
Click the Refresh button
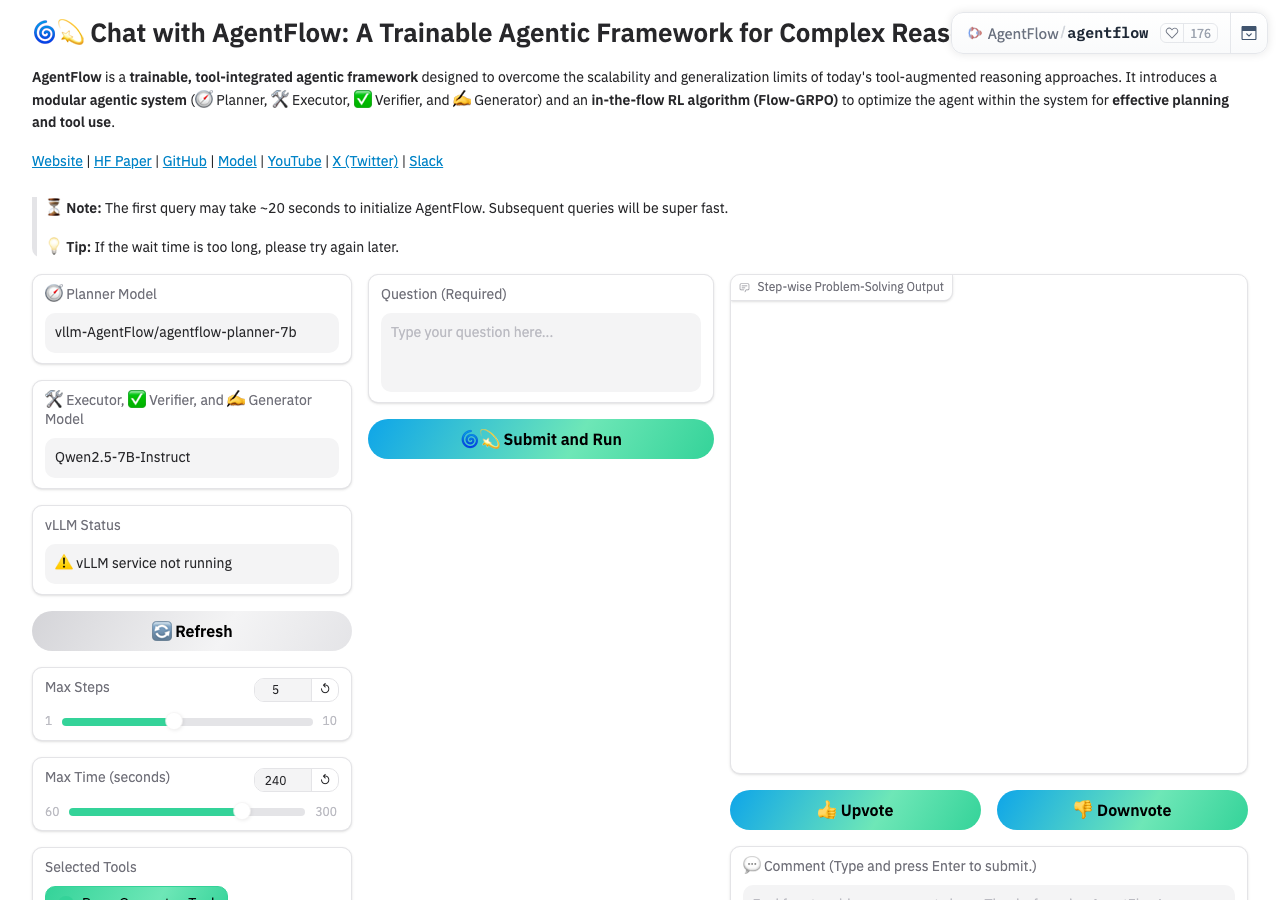[x=192, y=631]
